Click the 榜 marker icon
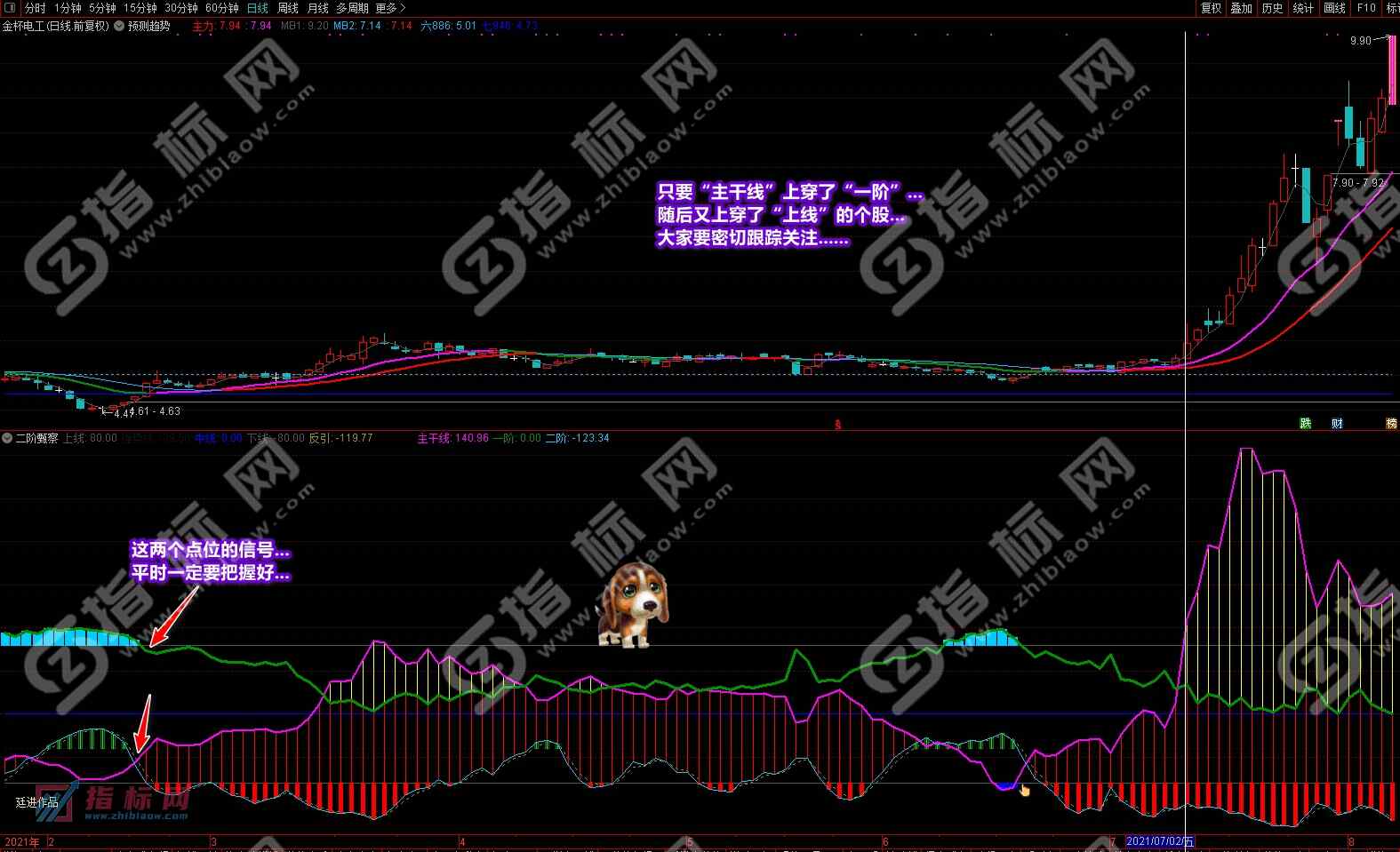The image size is (1400, 852). click(1391, 424)
